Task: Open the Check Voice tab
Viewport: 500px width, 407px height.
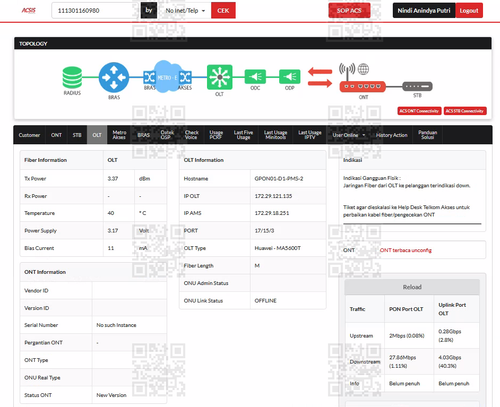Action: pyautogui.click(x=192, y=135)
